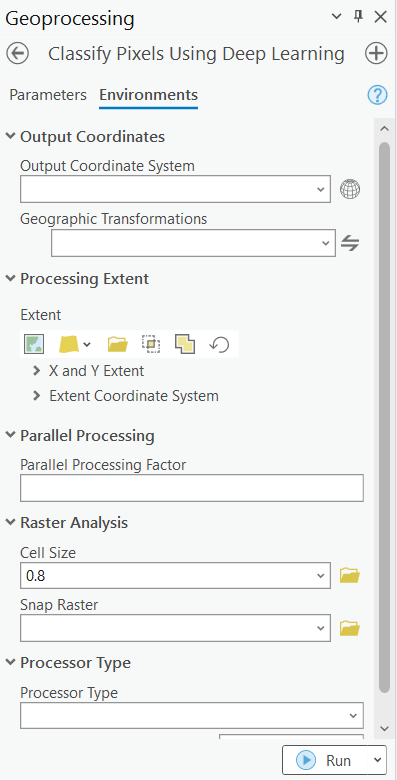Open the Processor Type dropdown

click(192, 715)
